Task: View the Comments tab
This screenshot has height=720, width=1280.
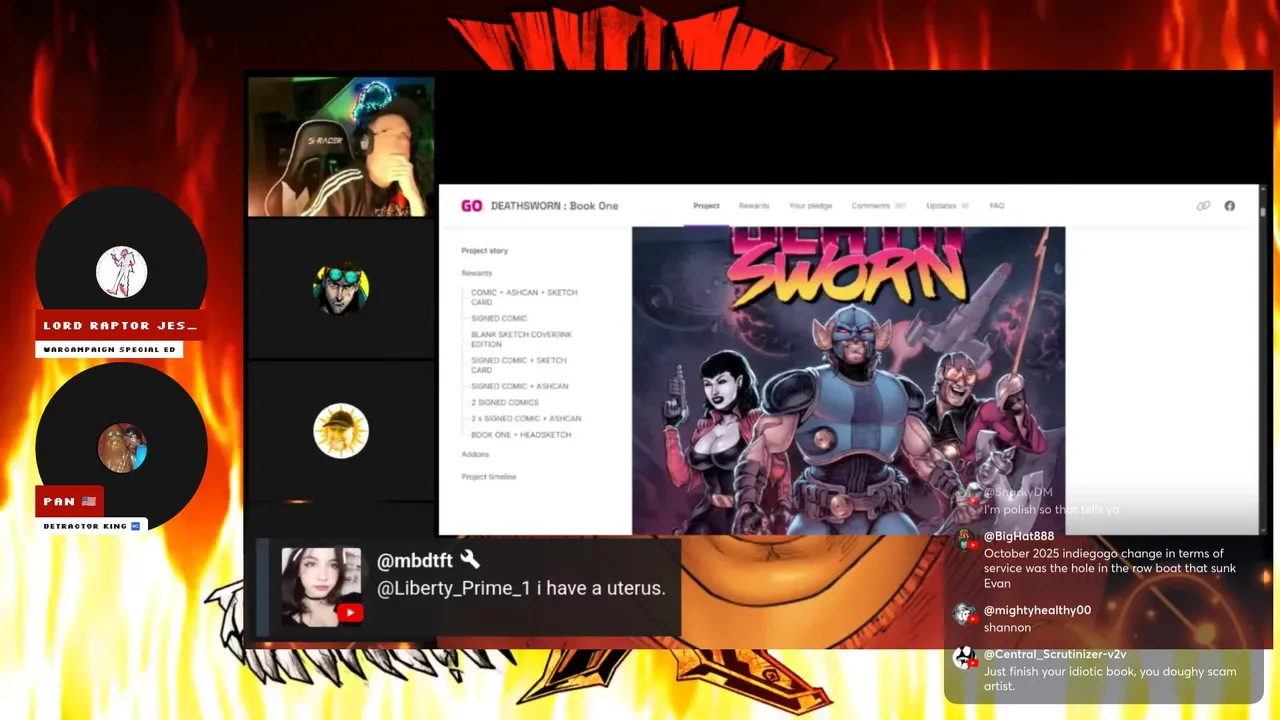Action: coord(878,206)
